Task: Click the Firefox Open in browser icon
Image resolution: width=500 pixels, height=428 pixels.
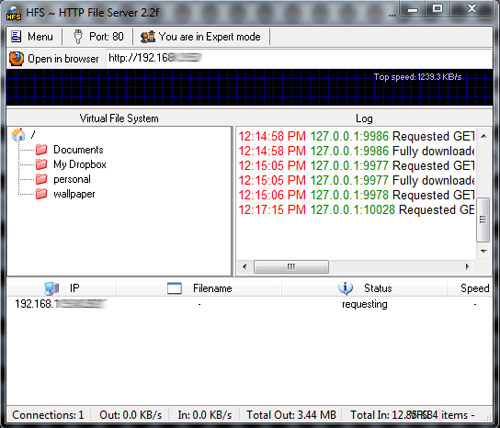Action: [x=16, y=59]
